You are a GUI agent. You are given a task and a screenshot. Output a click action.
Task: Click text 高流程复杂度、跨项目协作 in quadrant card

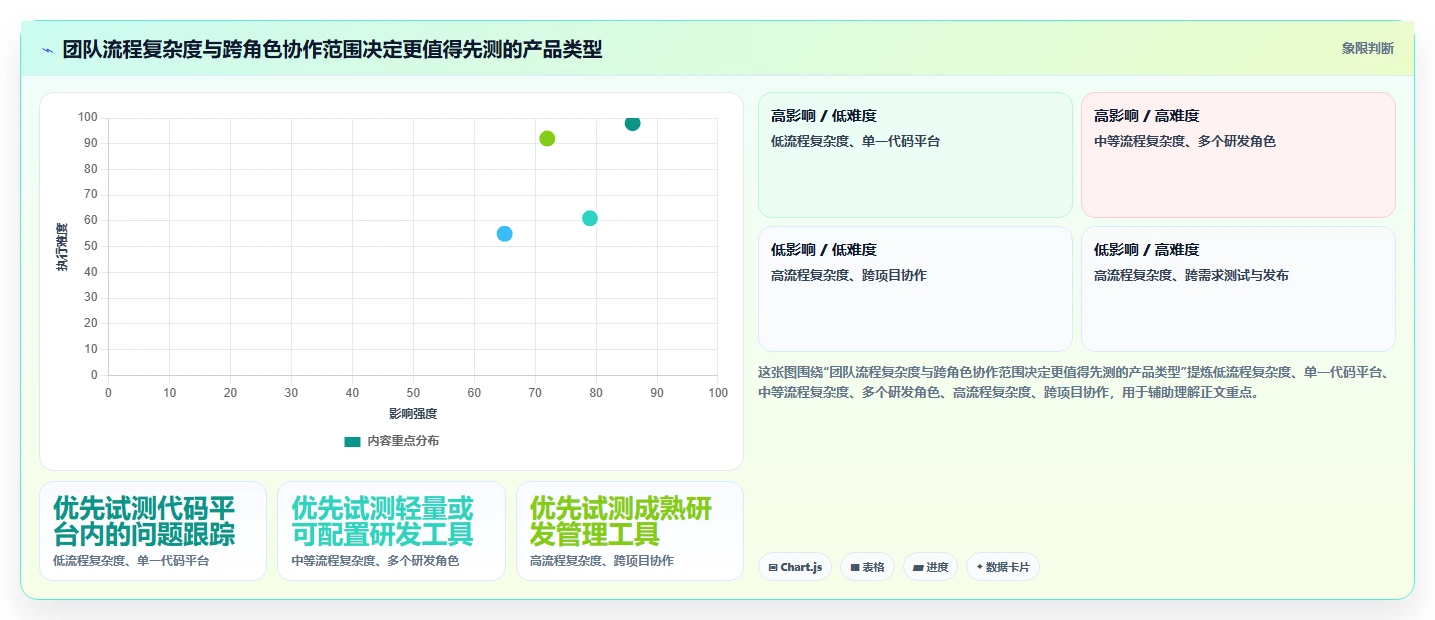pos(848,276)
